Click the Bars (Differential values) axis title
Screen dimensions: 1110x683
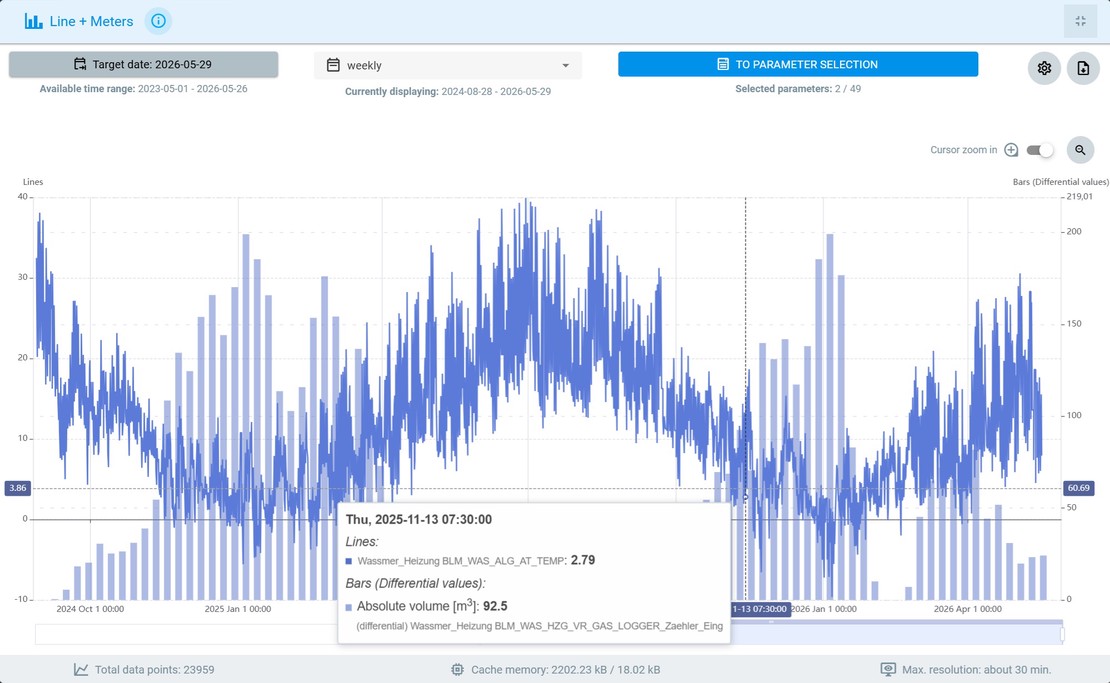[x=1060, y=182]
